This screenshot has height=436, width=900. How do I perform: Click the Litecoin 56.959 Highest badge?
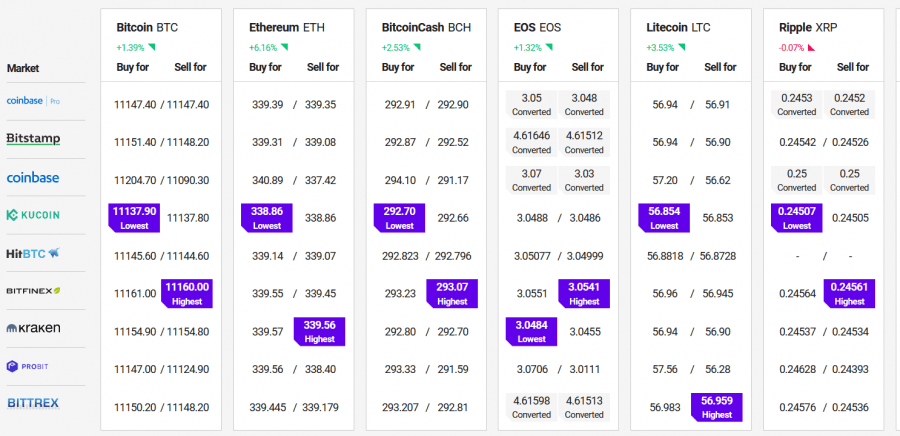[x=717, y=407]
